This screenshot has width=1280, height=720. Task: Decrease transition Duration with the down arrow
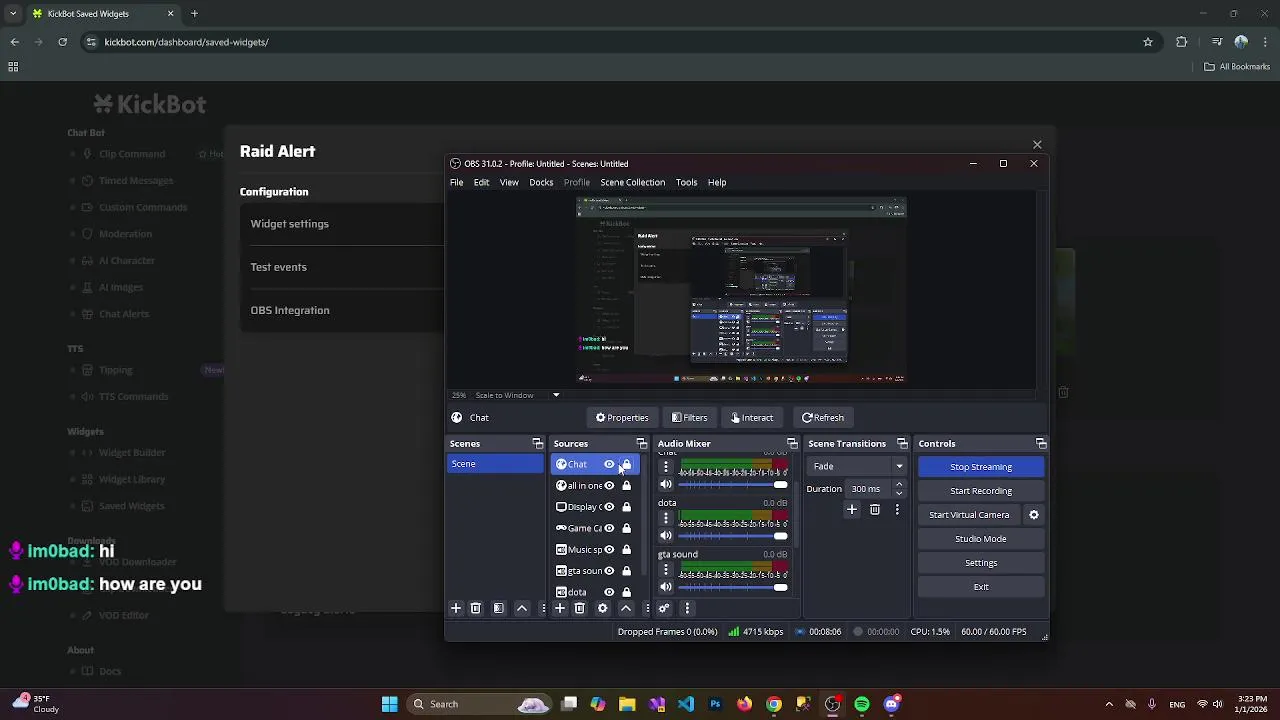coord(899,493)
